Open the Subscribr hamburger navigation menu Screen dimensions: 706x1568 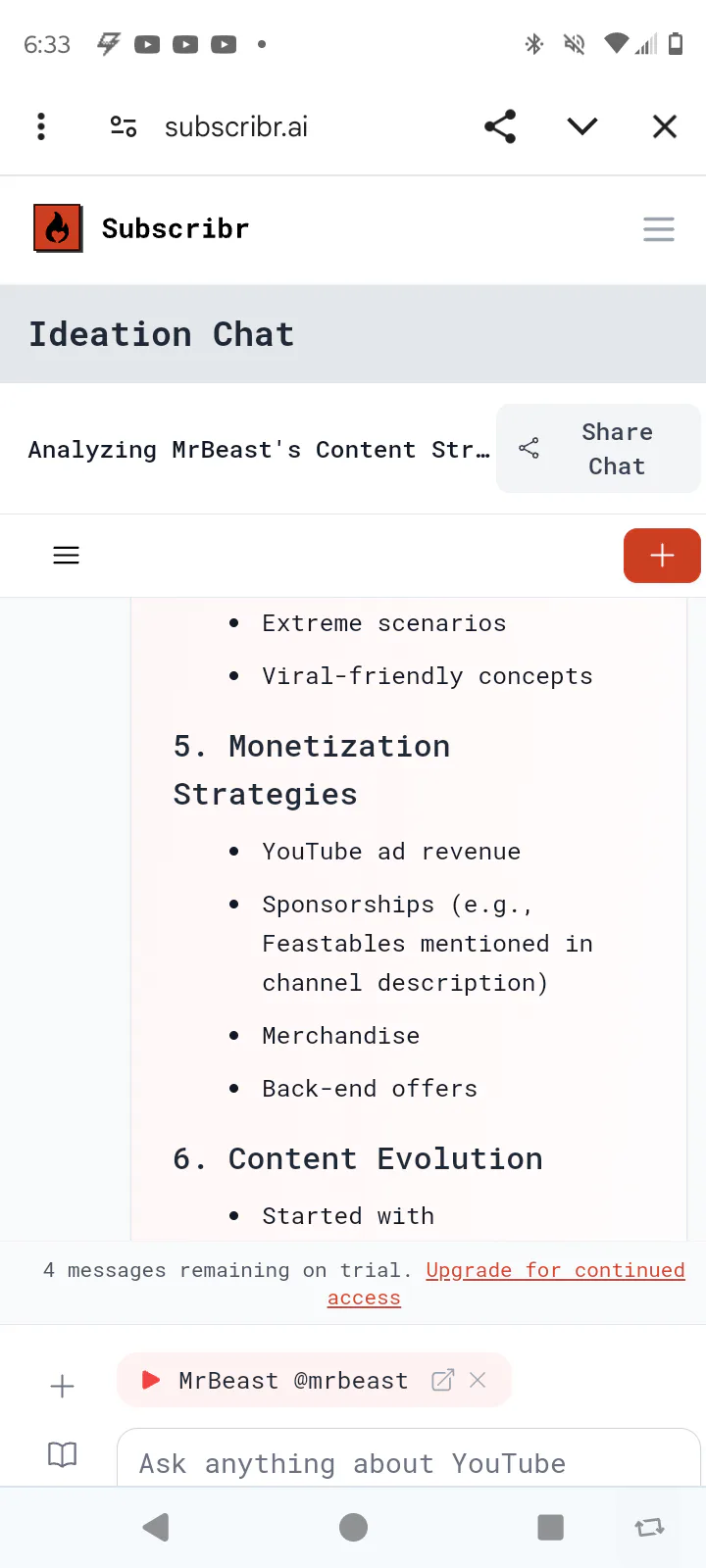[659, 229]
